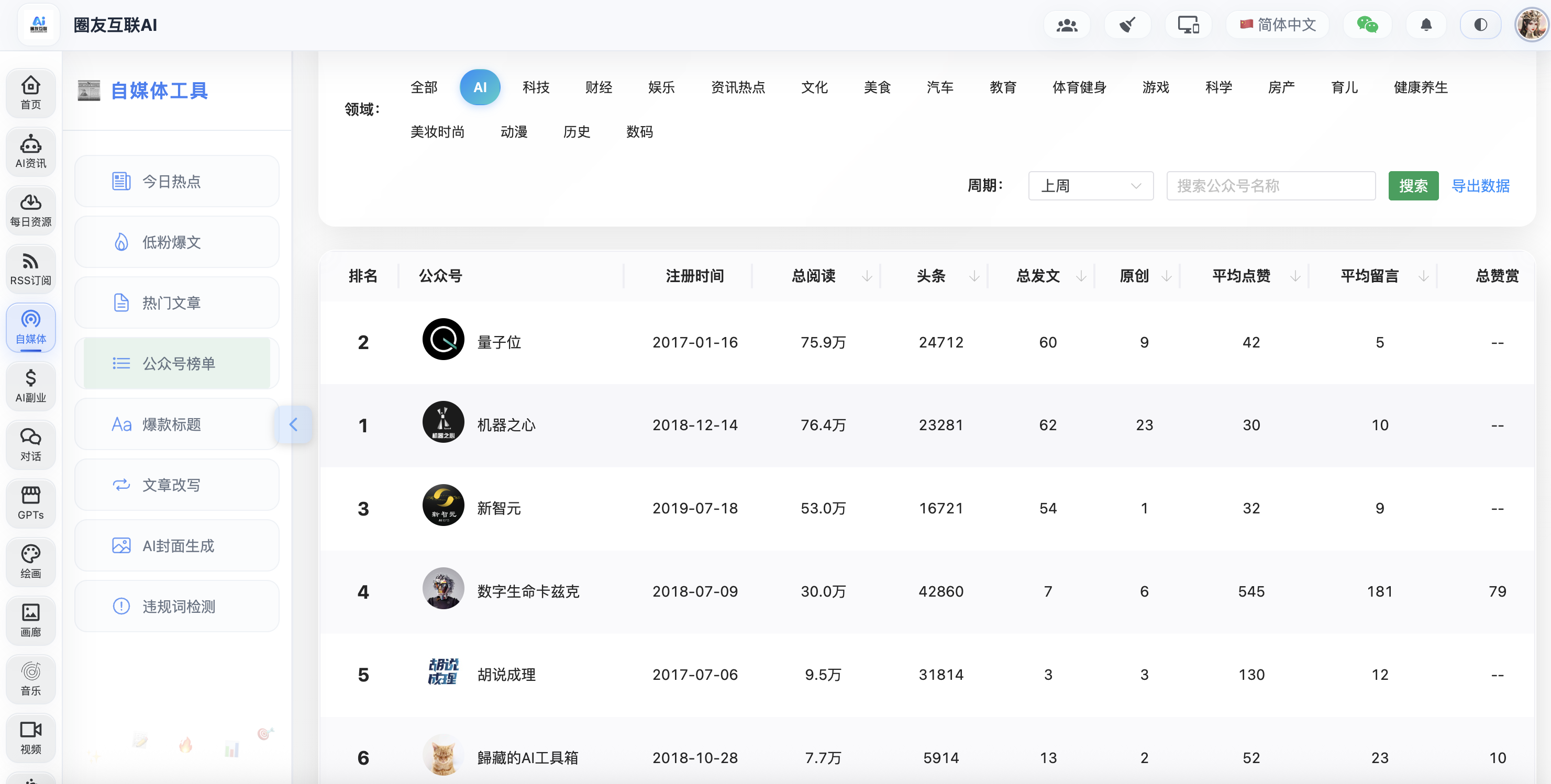The image size is (1551, 784).
Task: Open the 画廊 gallery icon
Action: point(31,621)
